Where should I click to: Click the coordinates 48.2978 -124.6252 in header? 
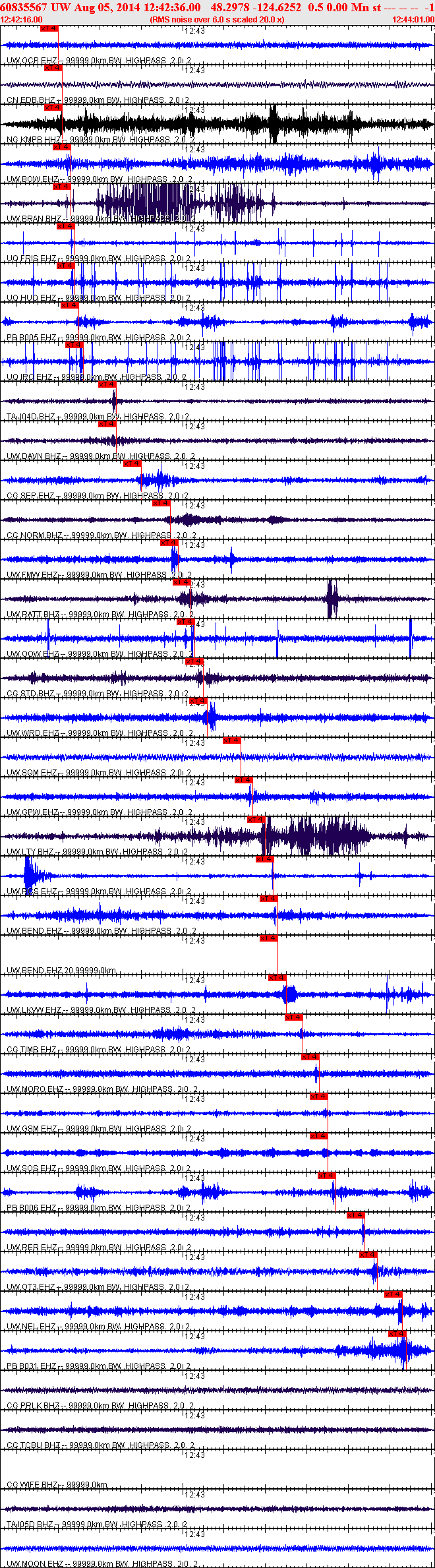pos(256,7)
